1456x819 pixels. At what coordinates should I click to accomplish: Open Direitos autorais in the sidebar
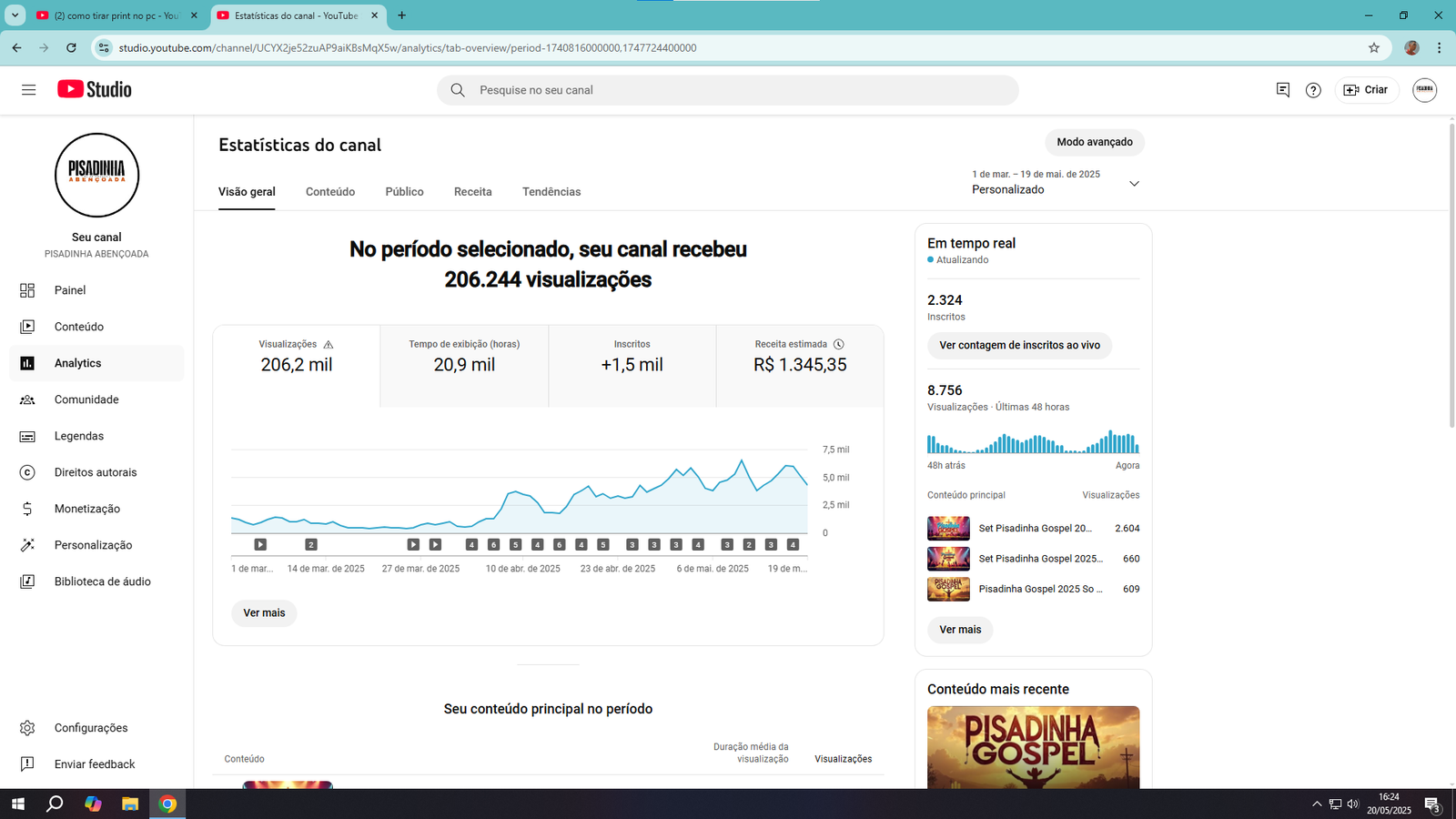96,472
